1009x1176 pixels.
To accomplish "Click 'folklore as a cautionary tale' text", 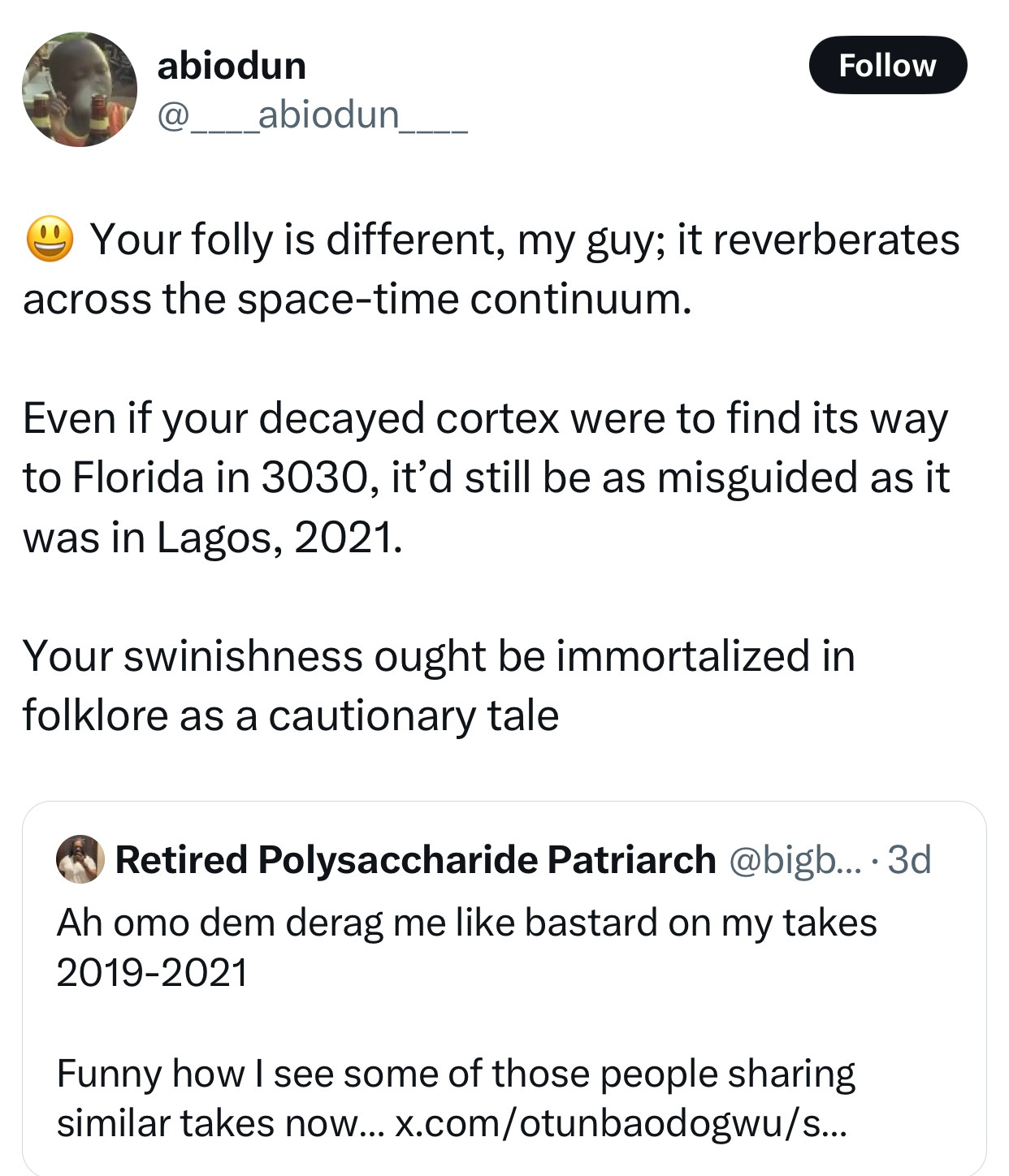I will (x=291, y=716).
